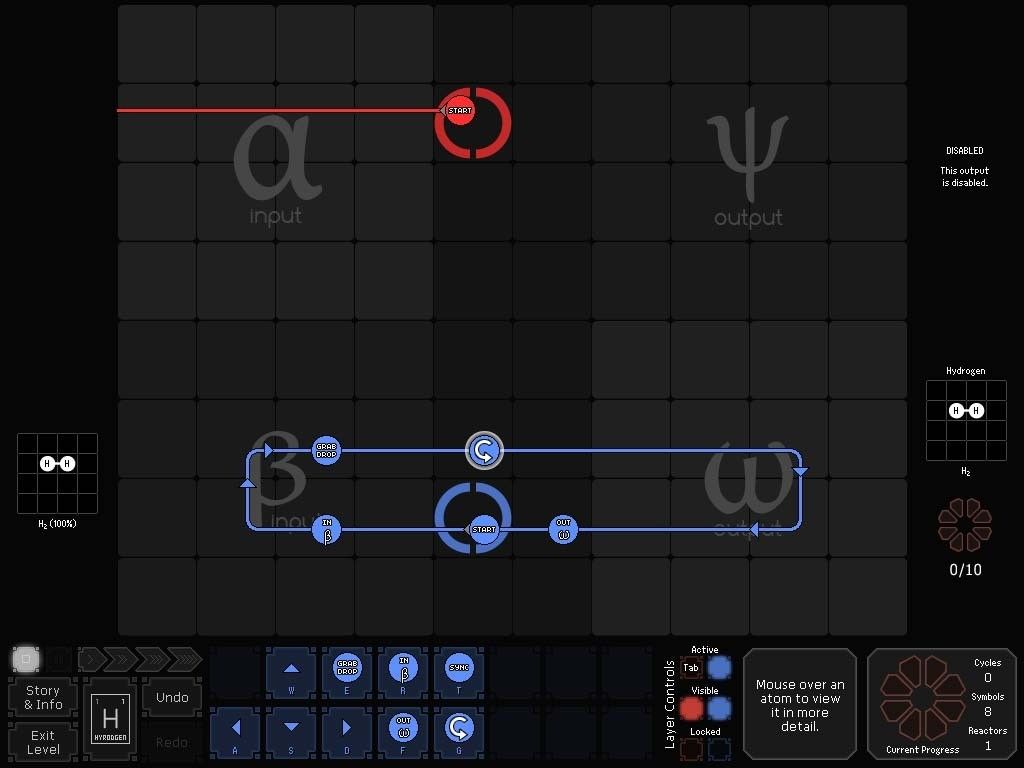
Task: Toggle visibility of the red layer
Action: pos(691,708)
